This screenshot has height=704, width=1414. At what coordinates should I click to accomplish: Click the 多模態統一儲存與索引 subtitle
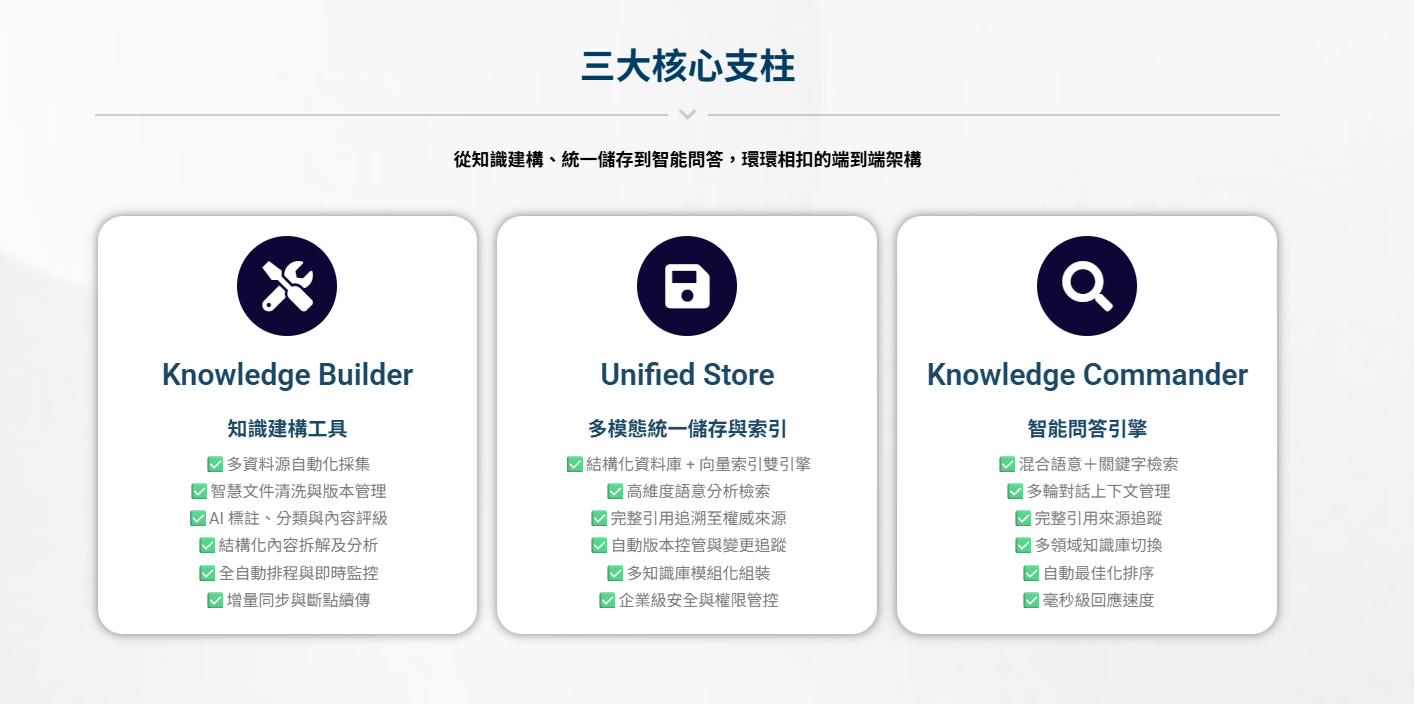coord(687,429)
